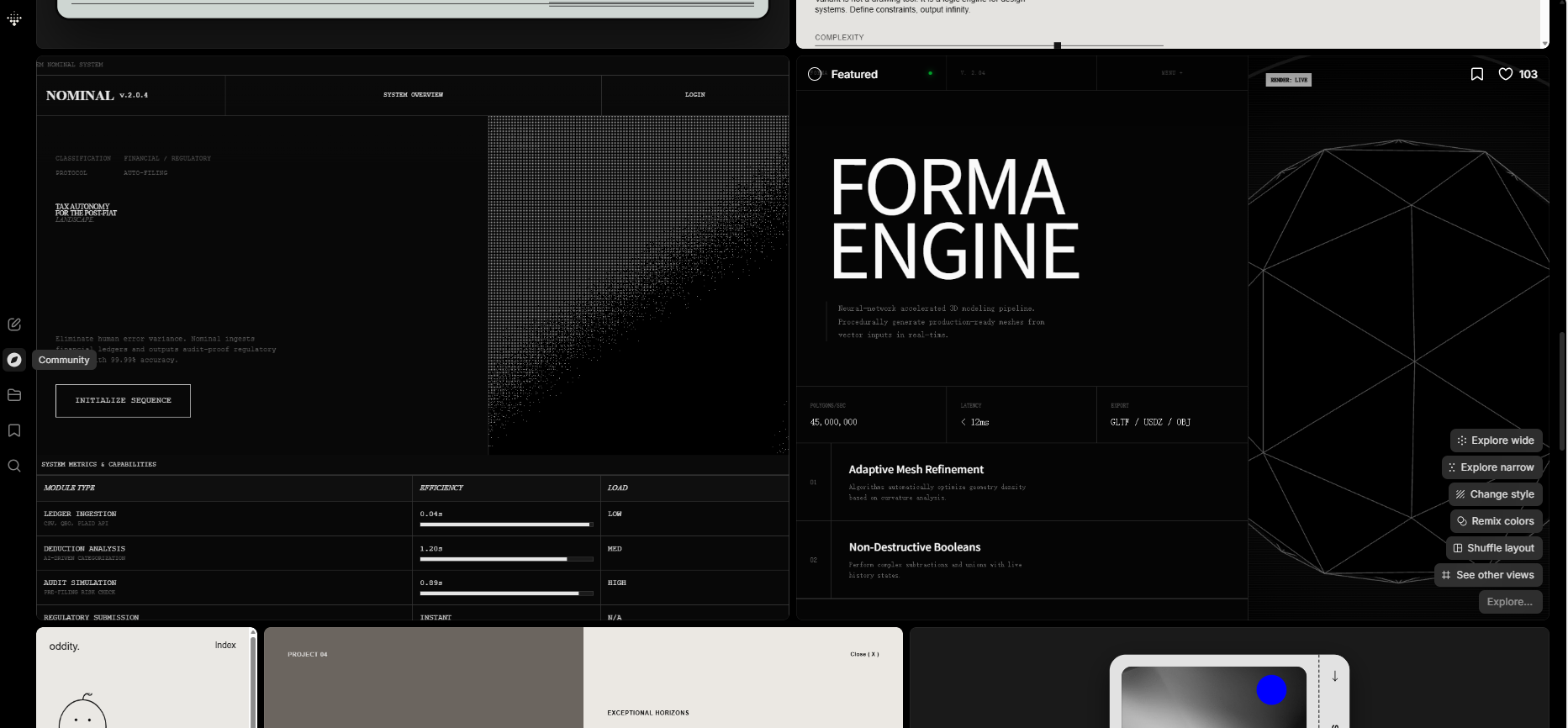Expand the Explore... options button
The width and height of the screenshot is (1568, 728).
click(x=1510, y=602)
